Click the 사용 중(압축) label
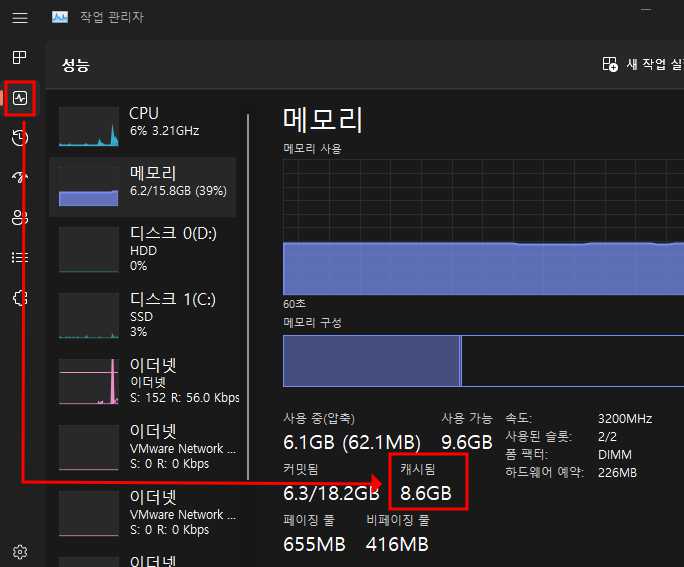The image size is (684, 567). [319, 418]
